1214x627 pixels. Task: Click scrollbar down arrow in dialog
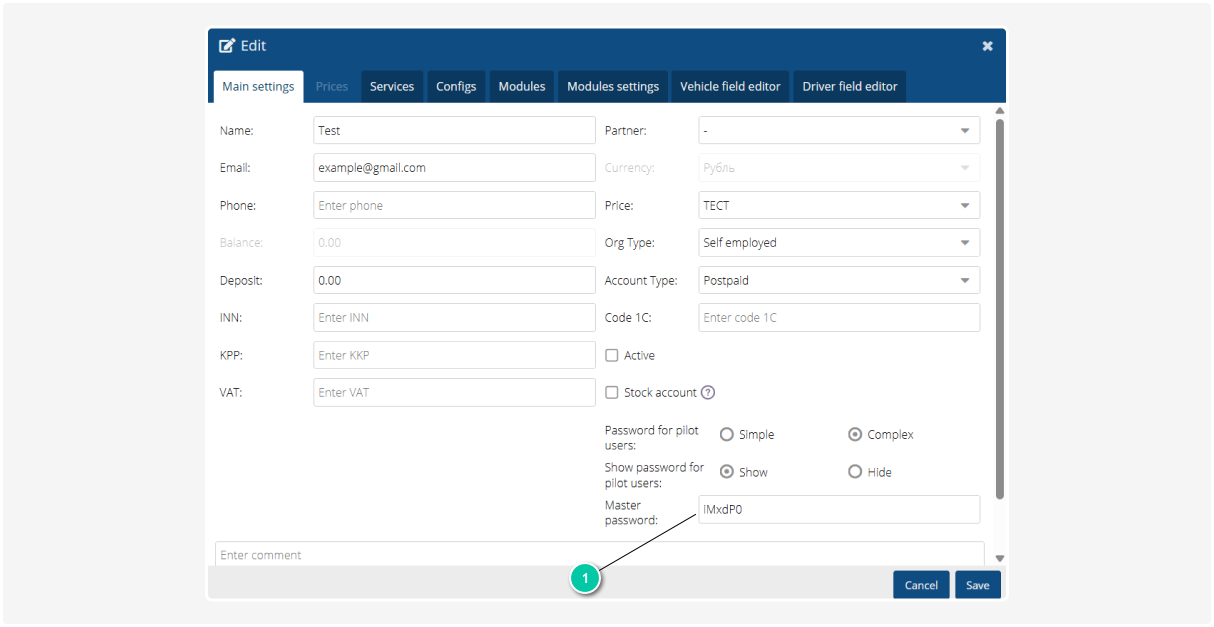coord(999,558)
